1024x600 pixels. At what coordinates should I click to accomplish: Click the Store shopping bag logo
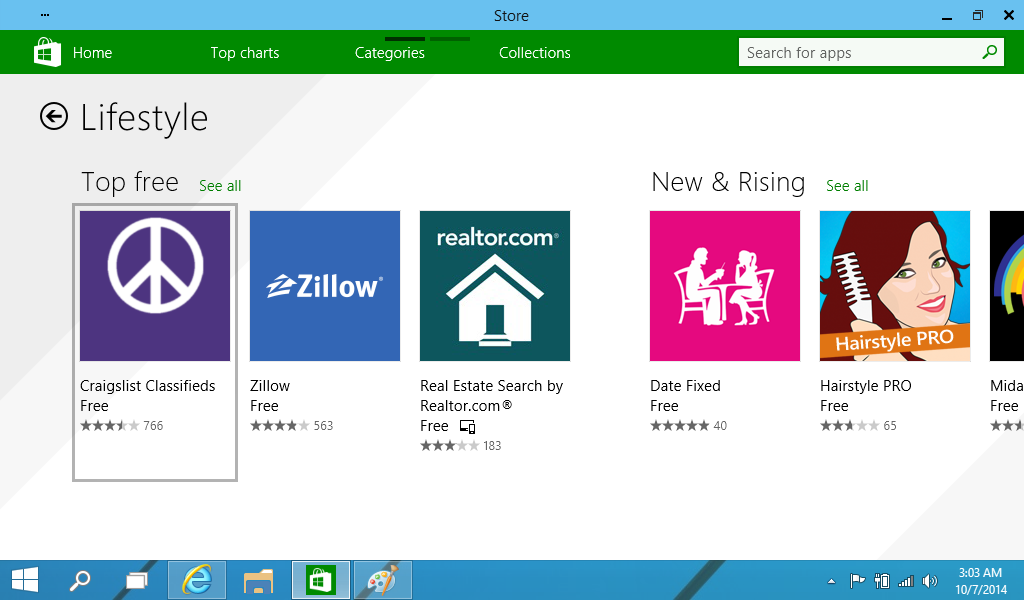(x=47, y=52)
